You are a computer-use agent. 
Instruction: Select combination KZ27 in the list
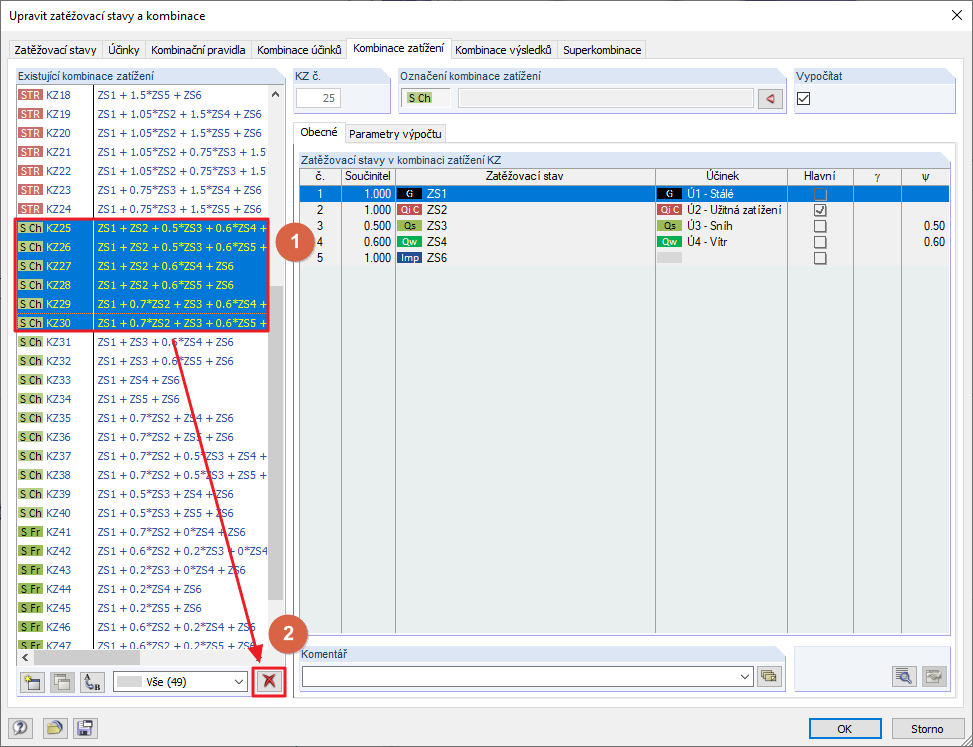coord(143,266)
